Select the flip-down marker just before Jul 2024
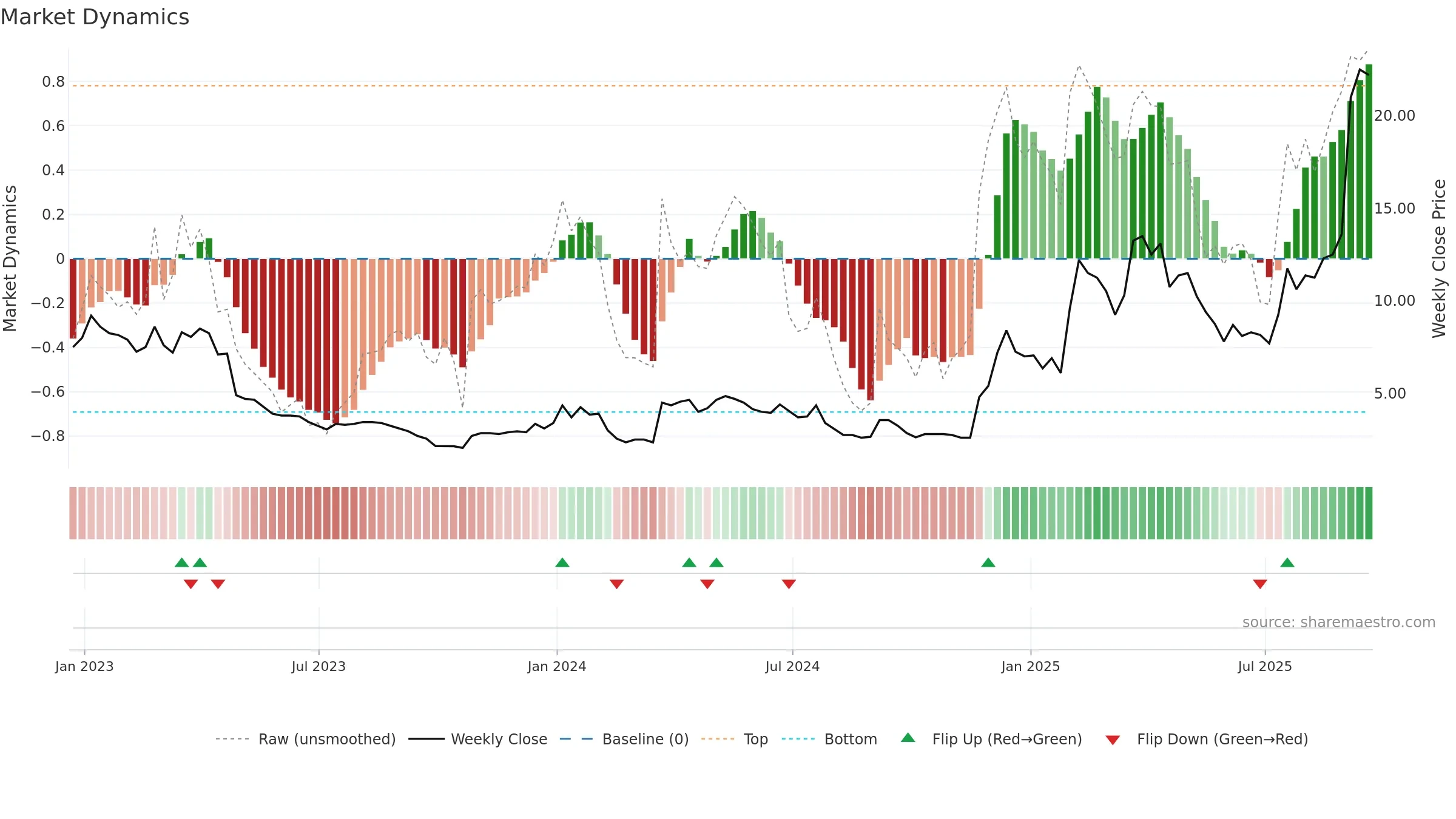Image resolution: width=1456 pixels, height=819 pixels. point(789,584)
